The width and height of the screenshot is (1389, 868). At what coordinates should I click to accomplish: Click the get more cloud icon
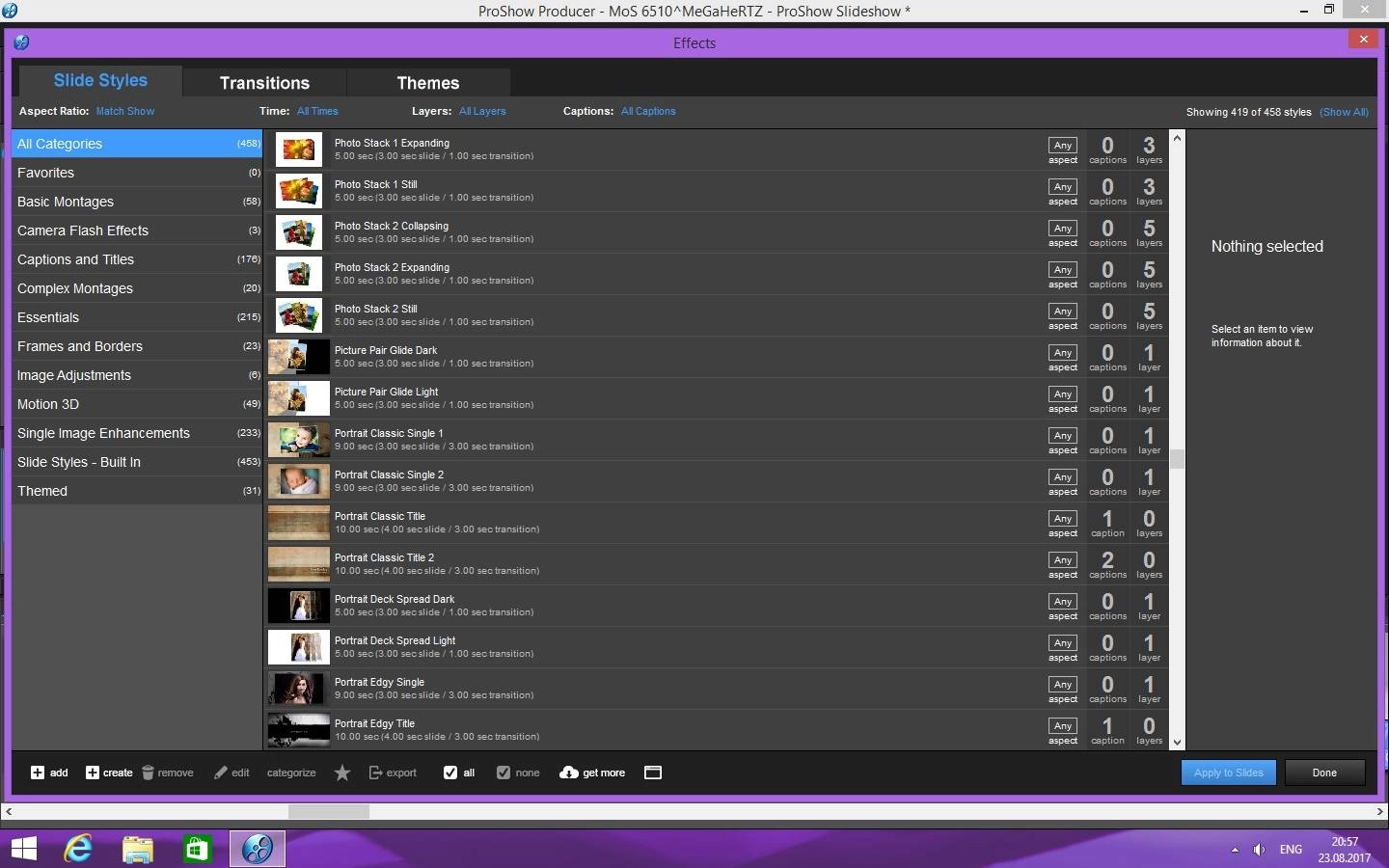click(569, 773)
